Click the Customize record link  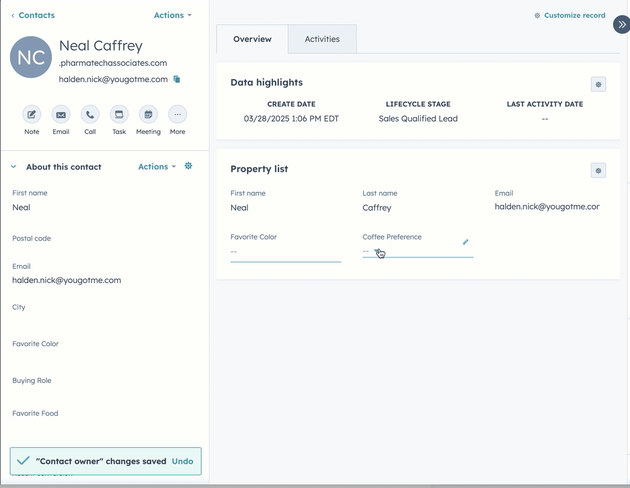(x=575, y=15)
